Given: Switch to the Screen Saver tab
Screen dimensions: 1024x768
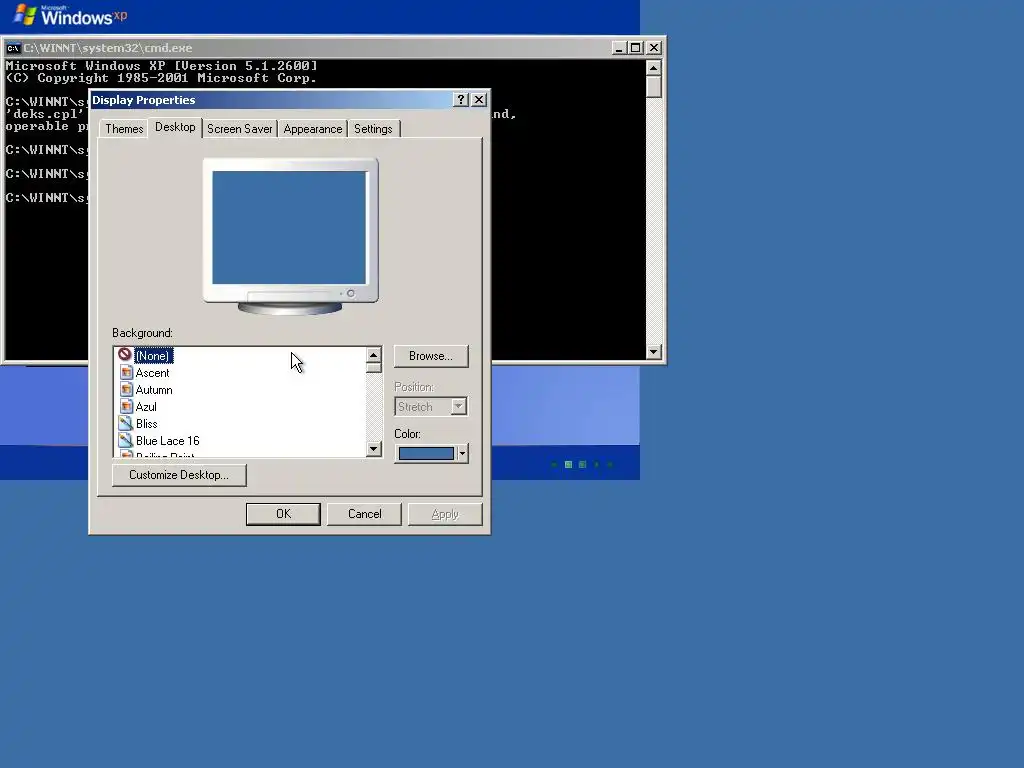Looking at the screenshot, I should 240,129.
